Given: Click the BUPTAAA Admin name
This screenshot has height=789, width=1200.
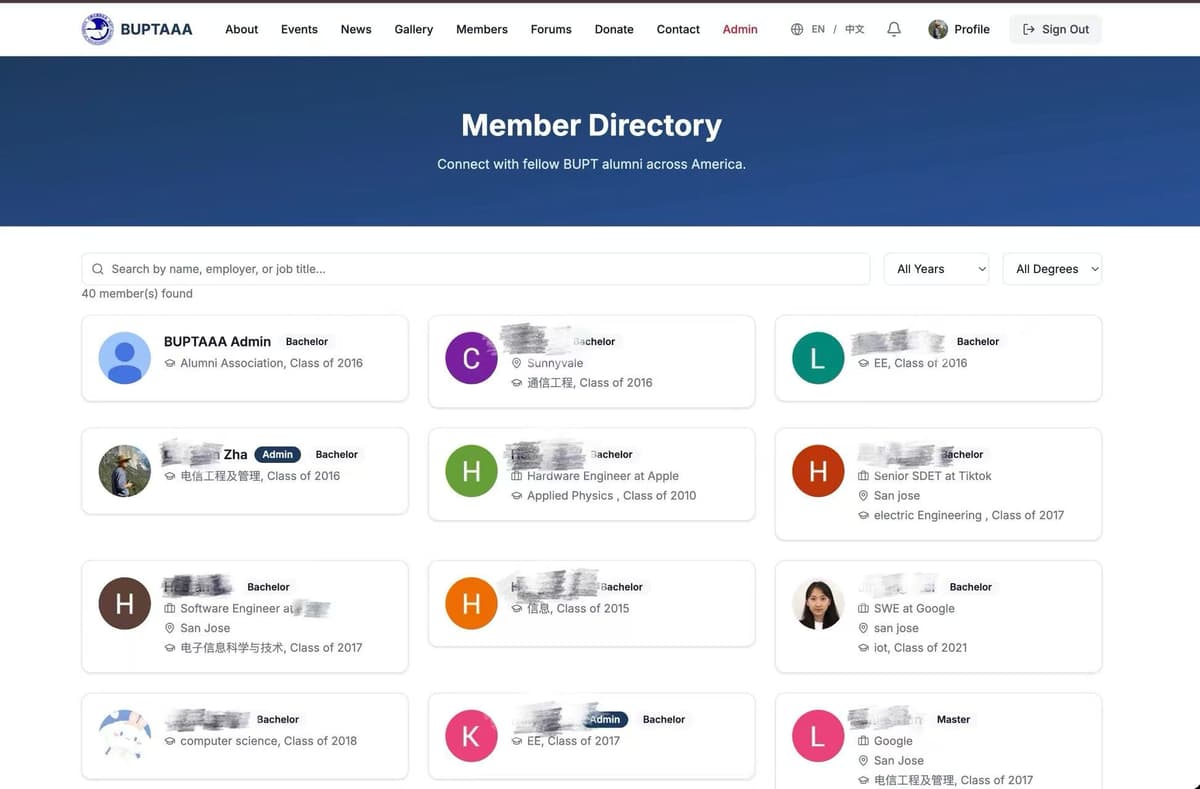Looking at the screenshot, I should click(x=217, y=342).
